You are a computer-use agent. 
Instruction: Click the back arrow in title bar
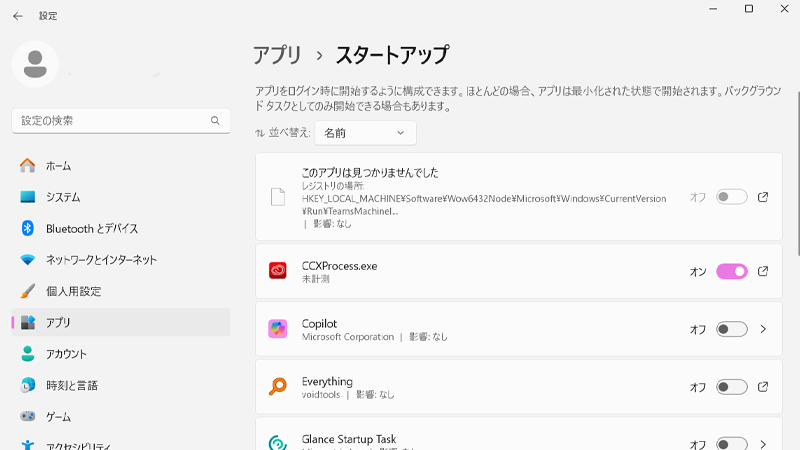pos(18,16)
